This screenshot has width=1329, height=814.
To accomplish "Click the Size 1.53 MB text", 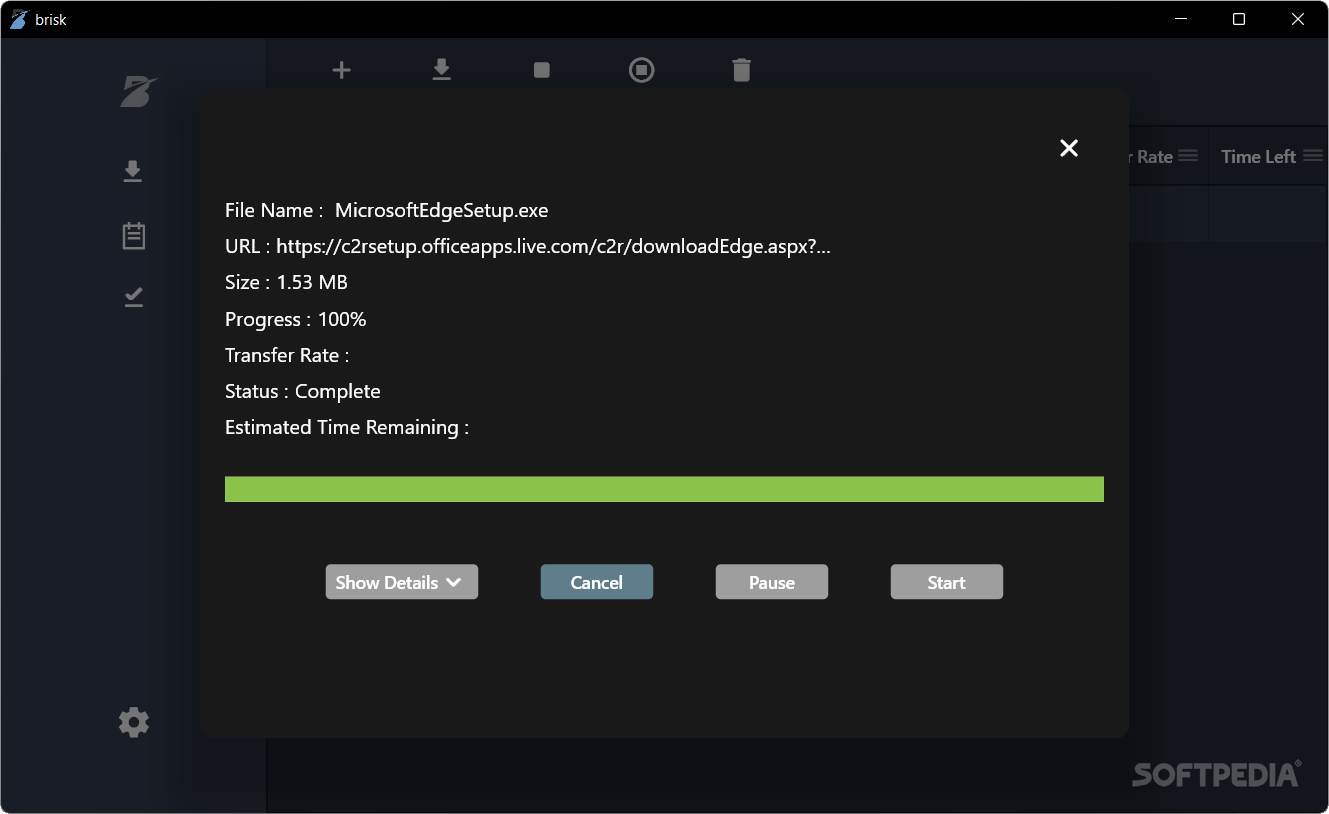I will pos(286,282).
